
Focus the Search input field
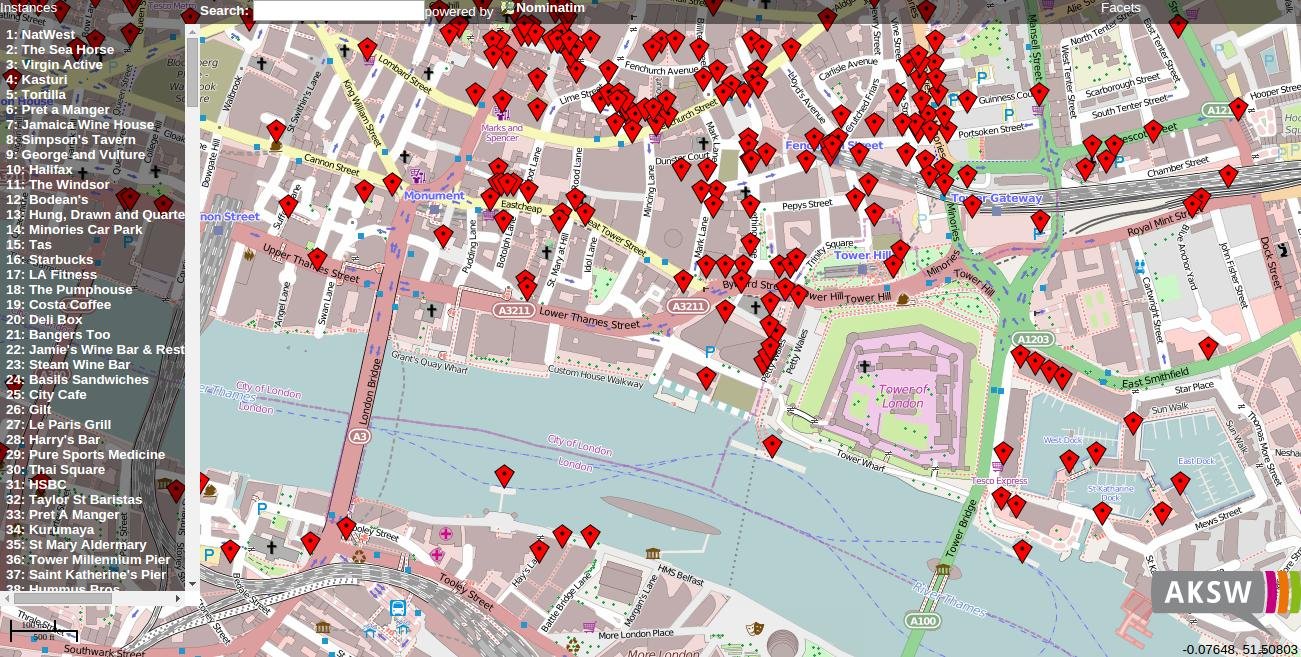[338, 11]
